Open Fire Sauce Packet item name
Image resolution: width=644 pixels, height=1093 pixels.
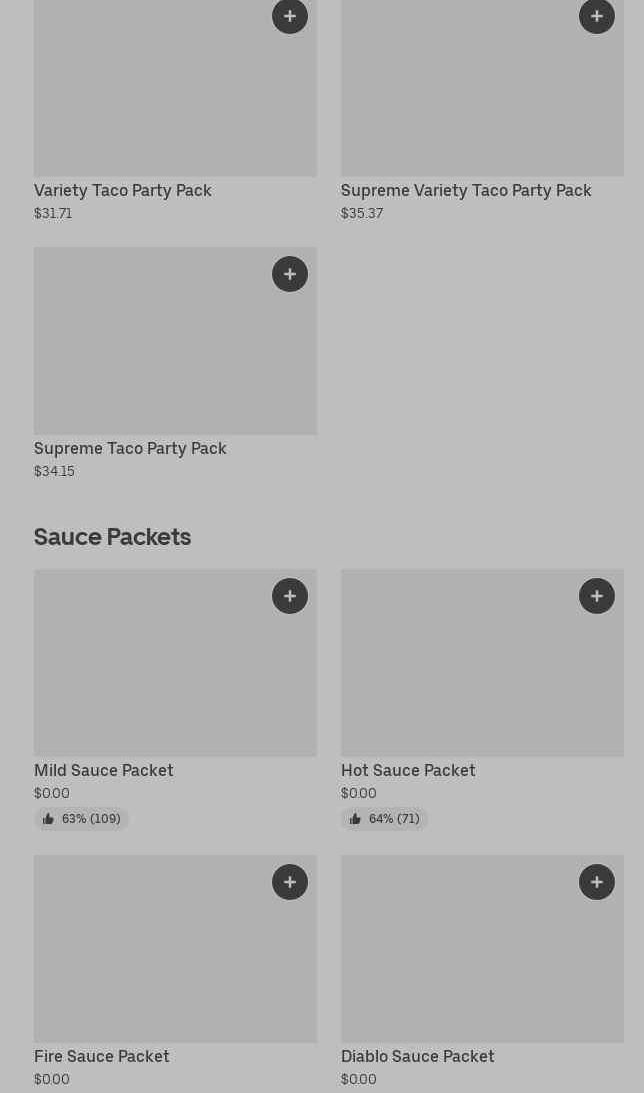(102, 1056)
